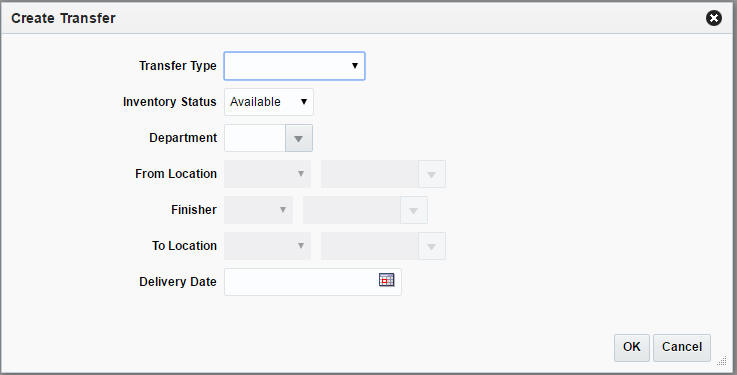The image size is (737, 375).
Task: Expand the Department list arrow button
Action: [298, 138]
